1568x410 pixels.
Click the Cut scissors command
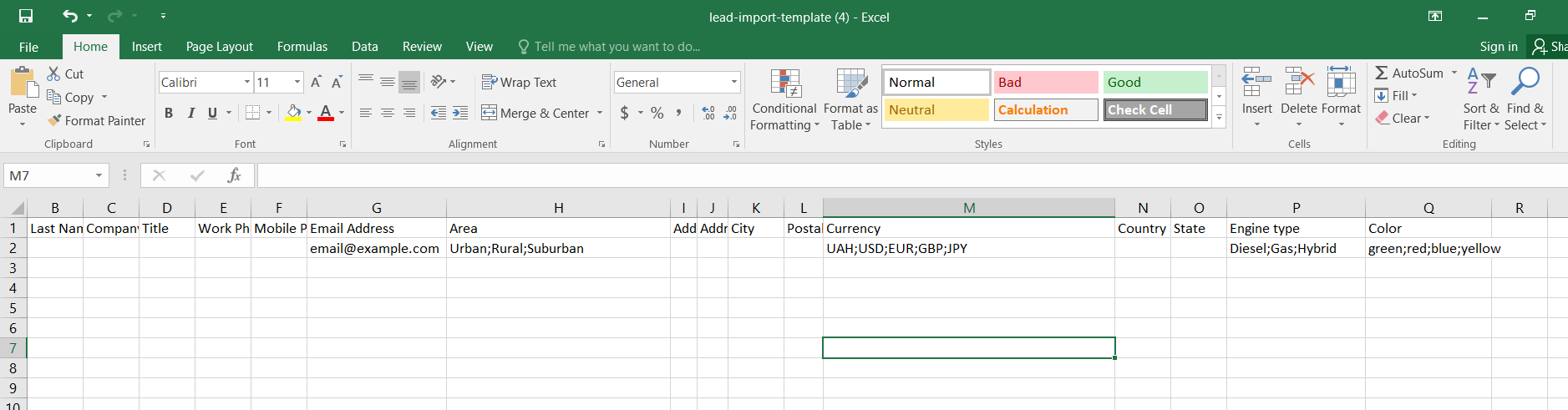(65, 73)
